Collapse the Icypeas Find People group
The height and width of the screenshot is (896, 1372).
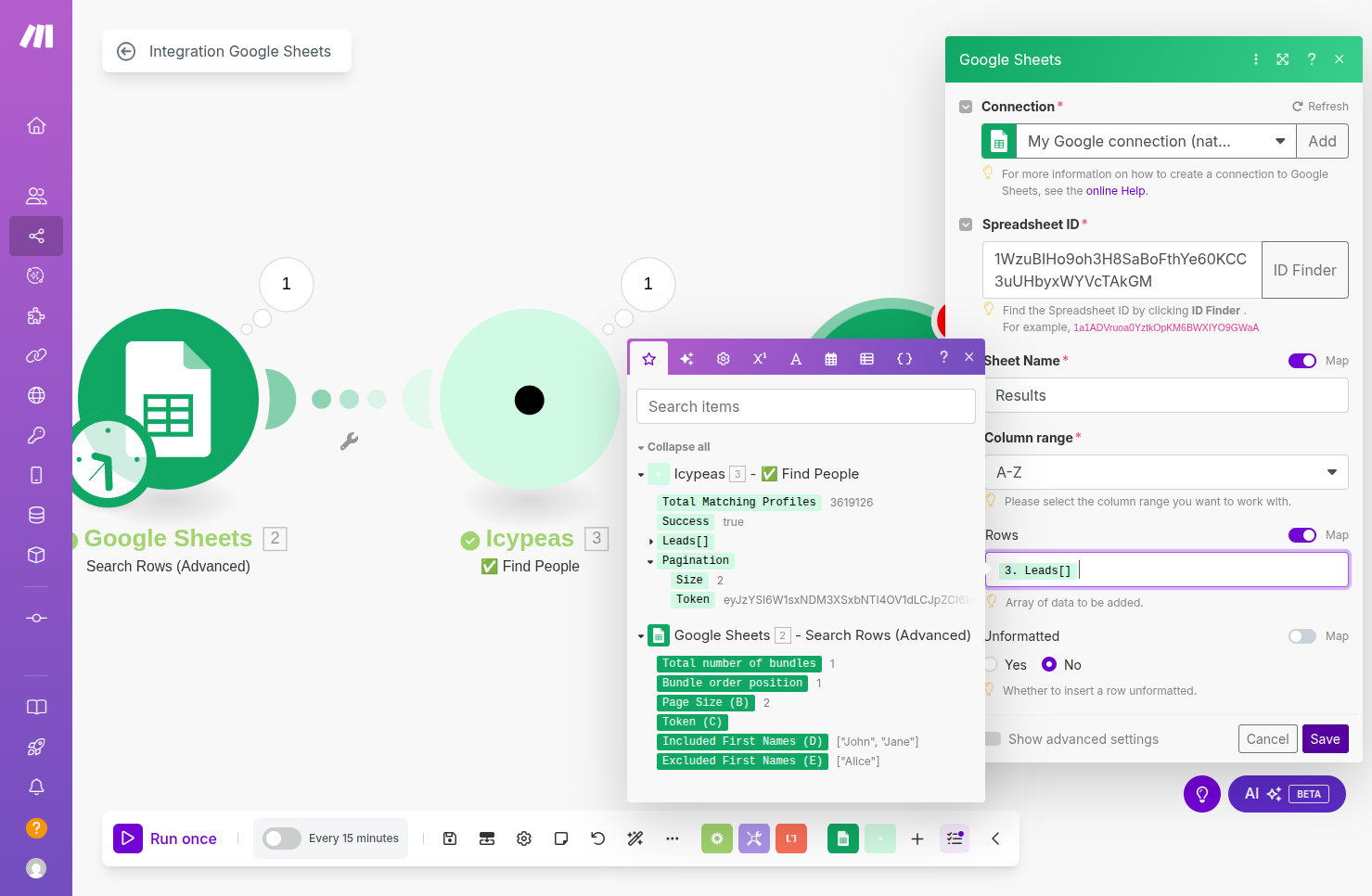coord(641,475)
